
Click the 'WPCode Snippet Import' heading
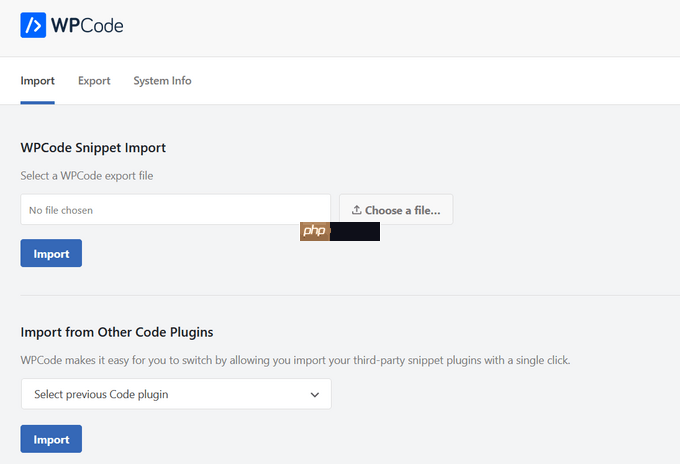[93, 148]
